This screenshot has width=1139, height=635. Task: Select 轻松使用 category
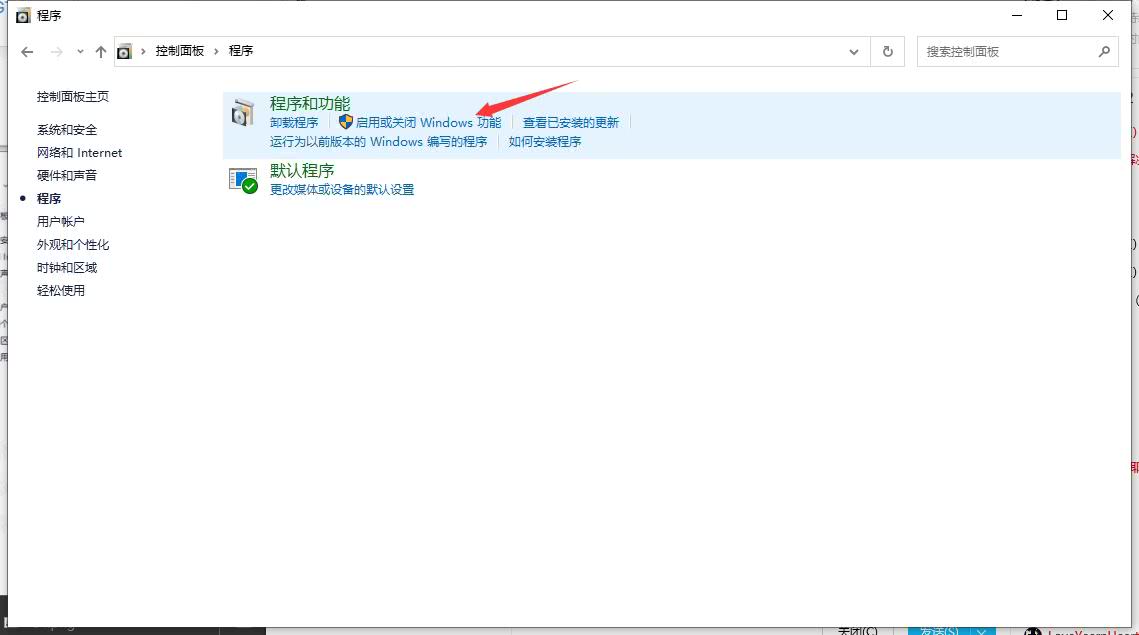pyautogui.click(x=61, y=291)
